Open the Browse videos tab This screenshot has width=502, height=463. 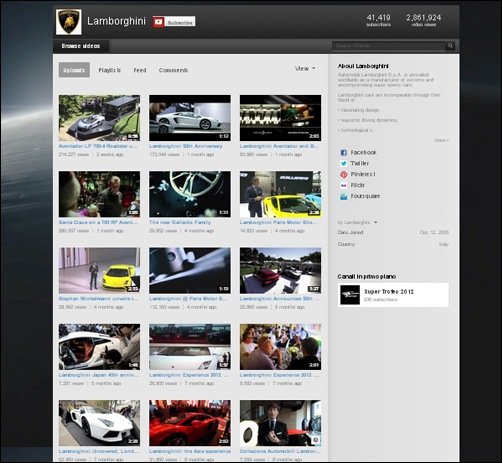[81, 46]
